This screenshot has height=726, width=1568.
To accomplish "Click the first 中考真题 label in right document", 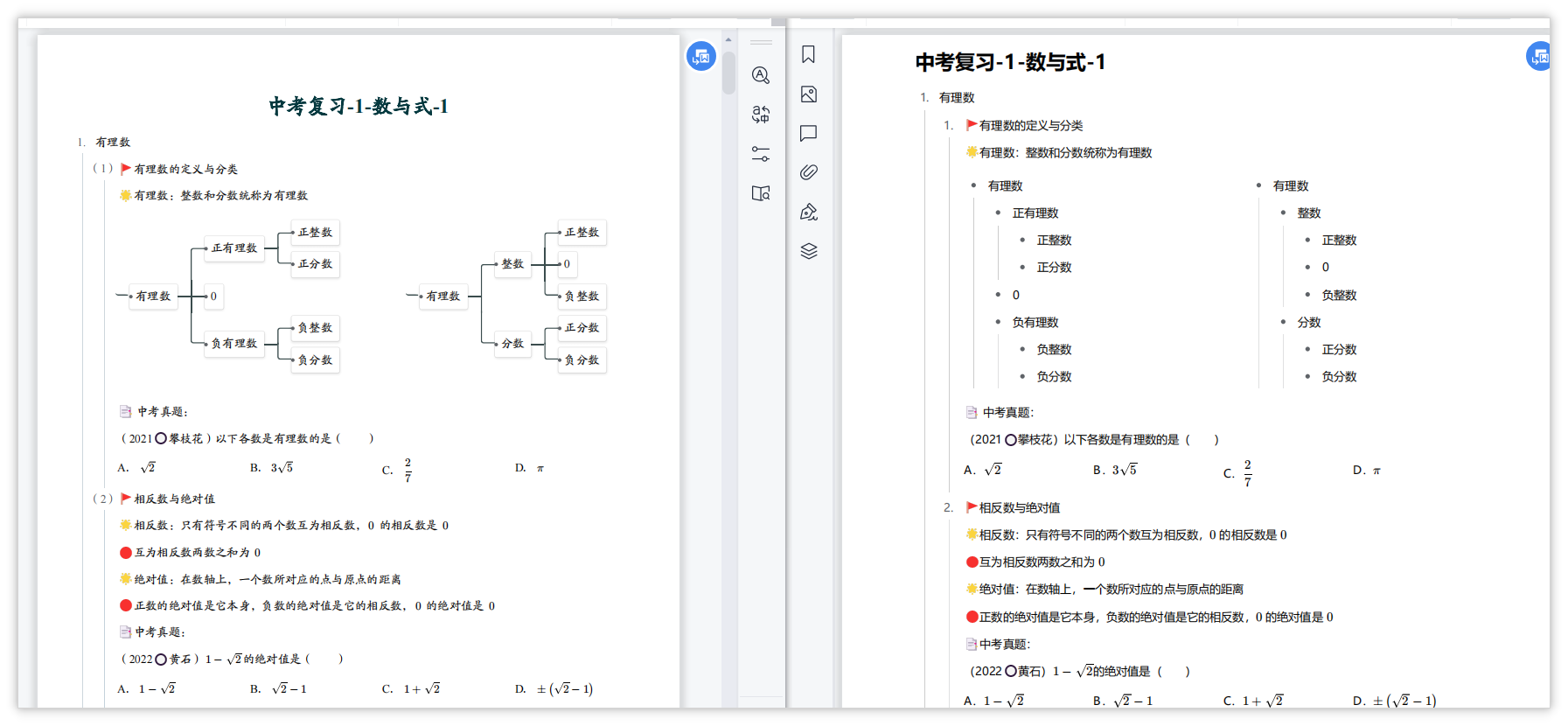I will click(x=1000, y=413).
